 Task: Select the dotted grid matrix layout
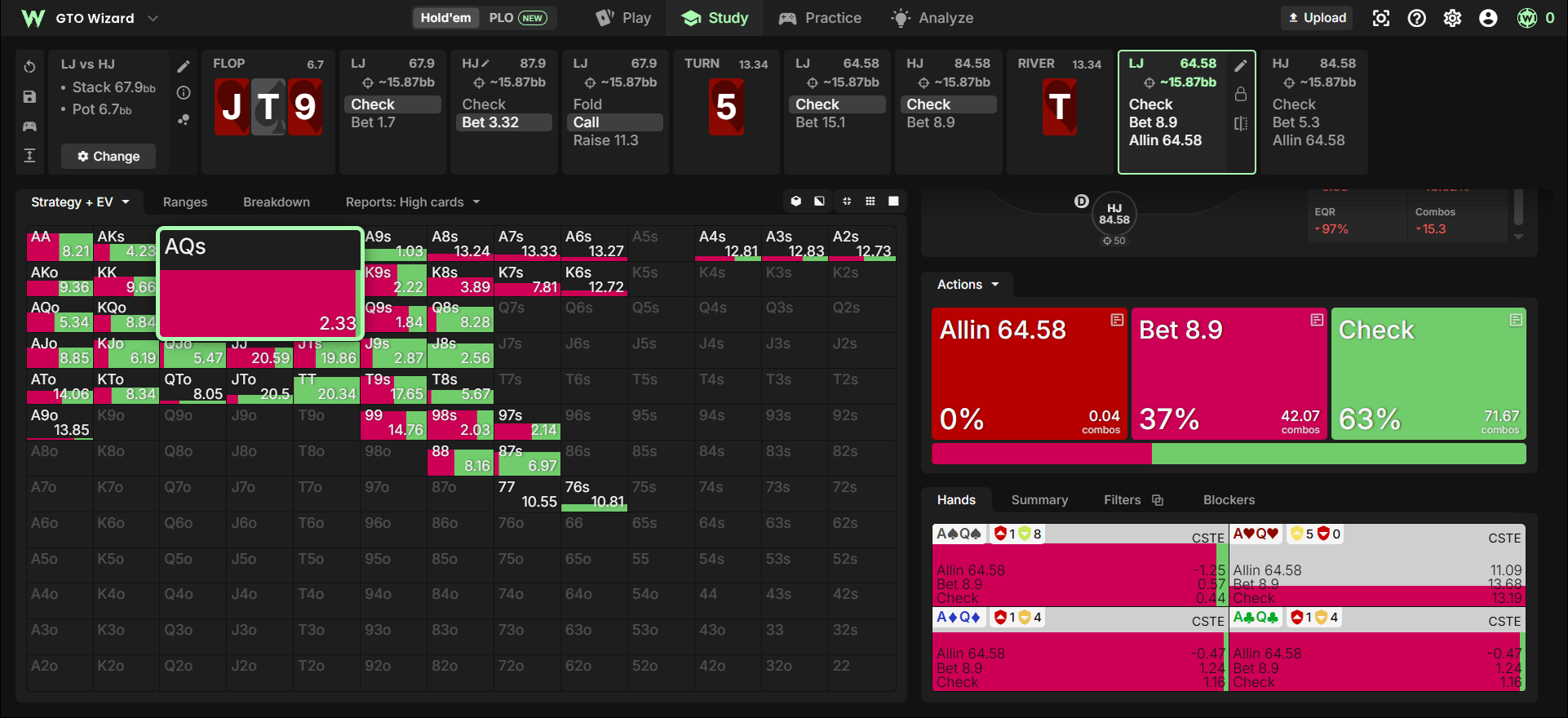[x=870, y=202]
